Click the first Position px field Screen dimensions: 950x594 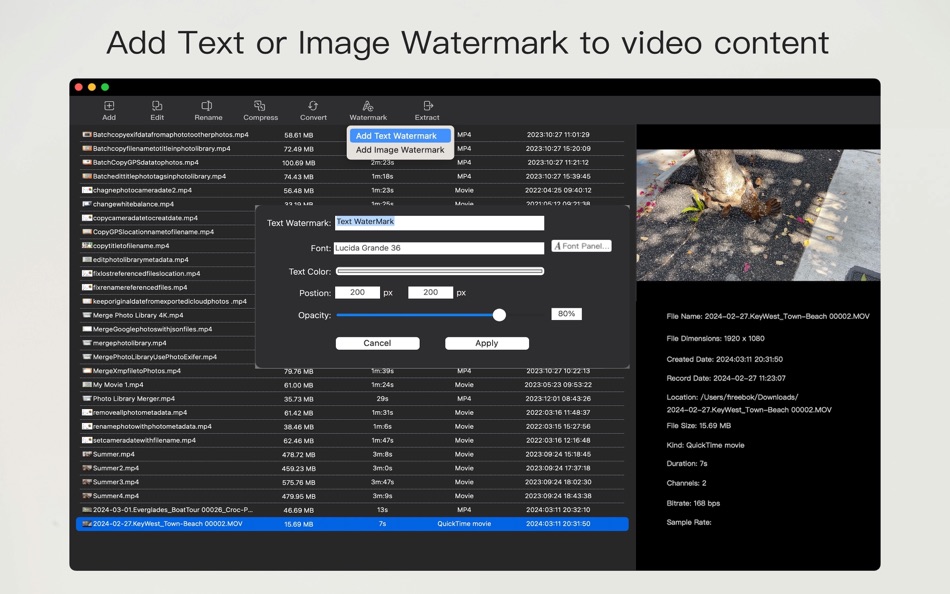(360, 292)
